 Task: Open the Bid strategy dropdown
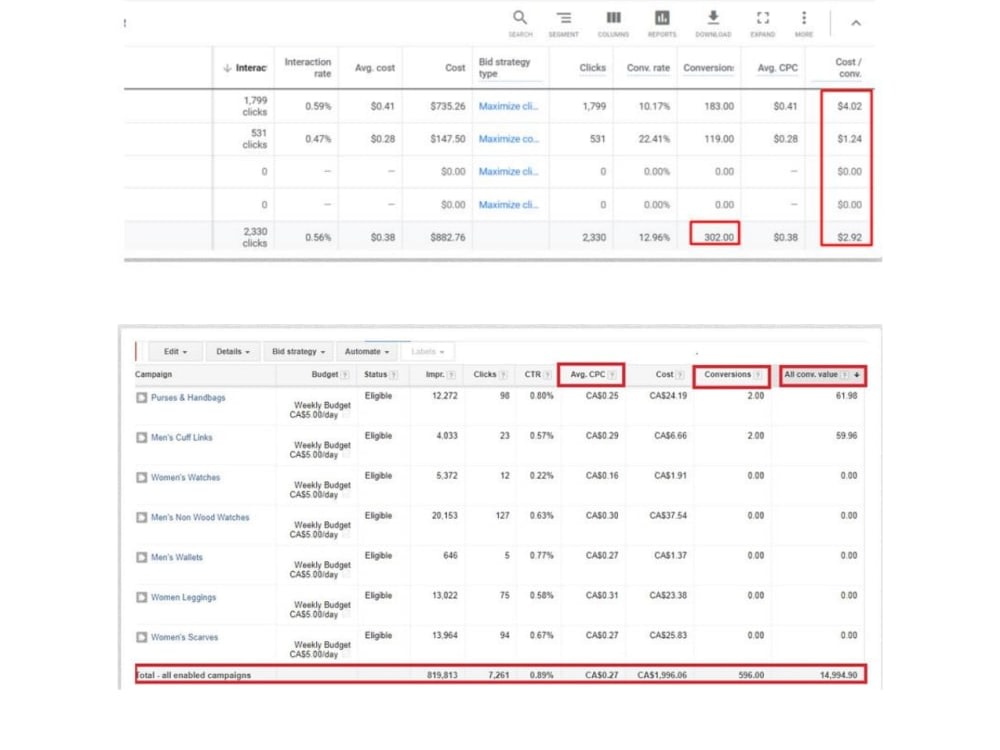coord(298,351)
